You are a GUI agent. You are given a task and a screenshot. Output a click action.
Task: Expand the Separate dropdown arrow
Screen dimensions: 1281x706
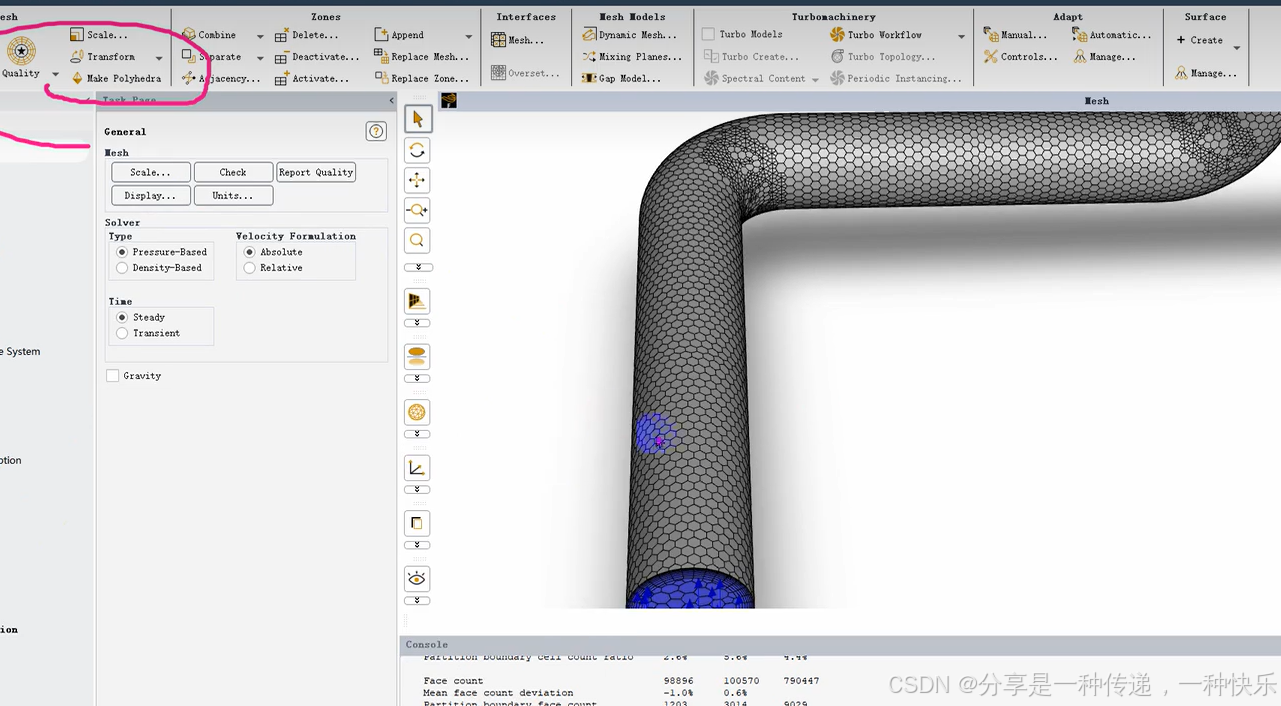tap(260, 58)
